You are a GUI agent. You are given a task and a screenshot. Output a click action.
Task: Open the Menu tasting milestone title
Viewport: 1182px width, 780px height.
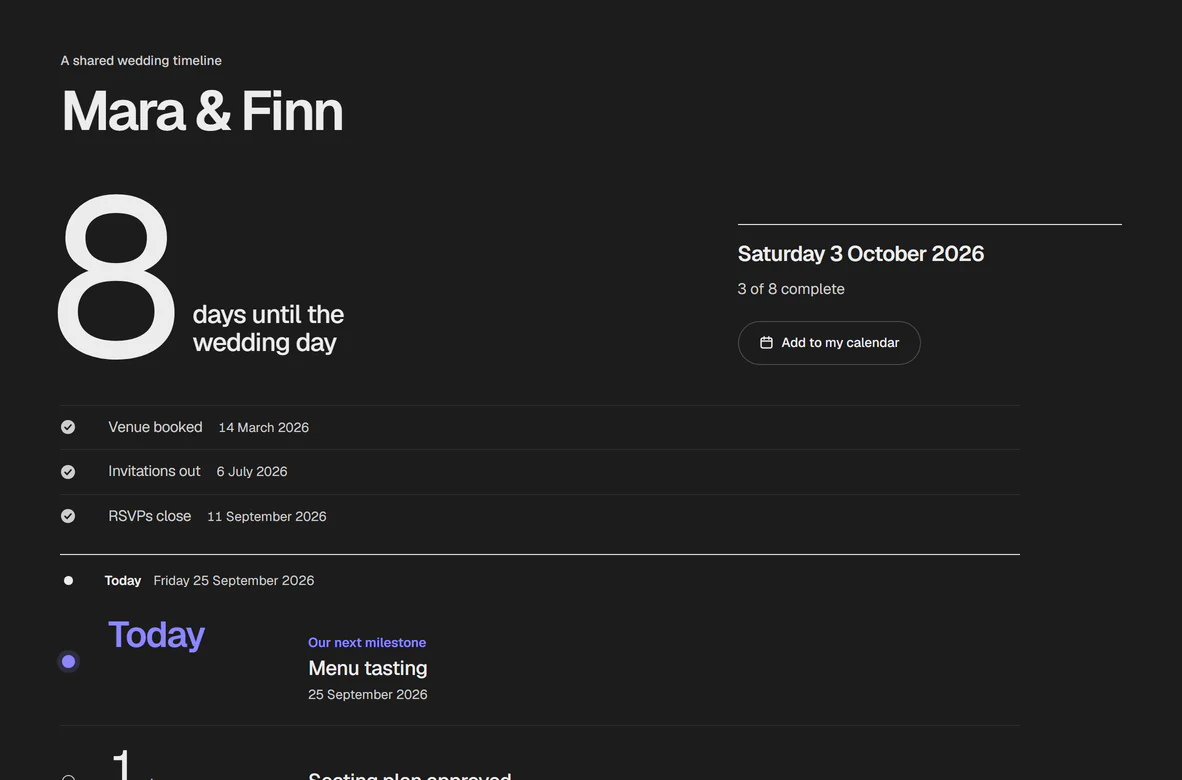pos(368,668)
